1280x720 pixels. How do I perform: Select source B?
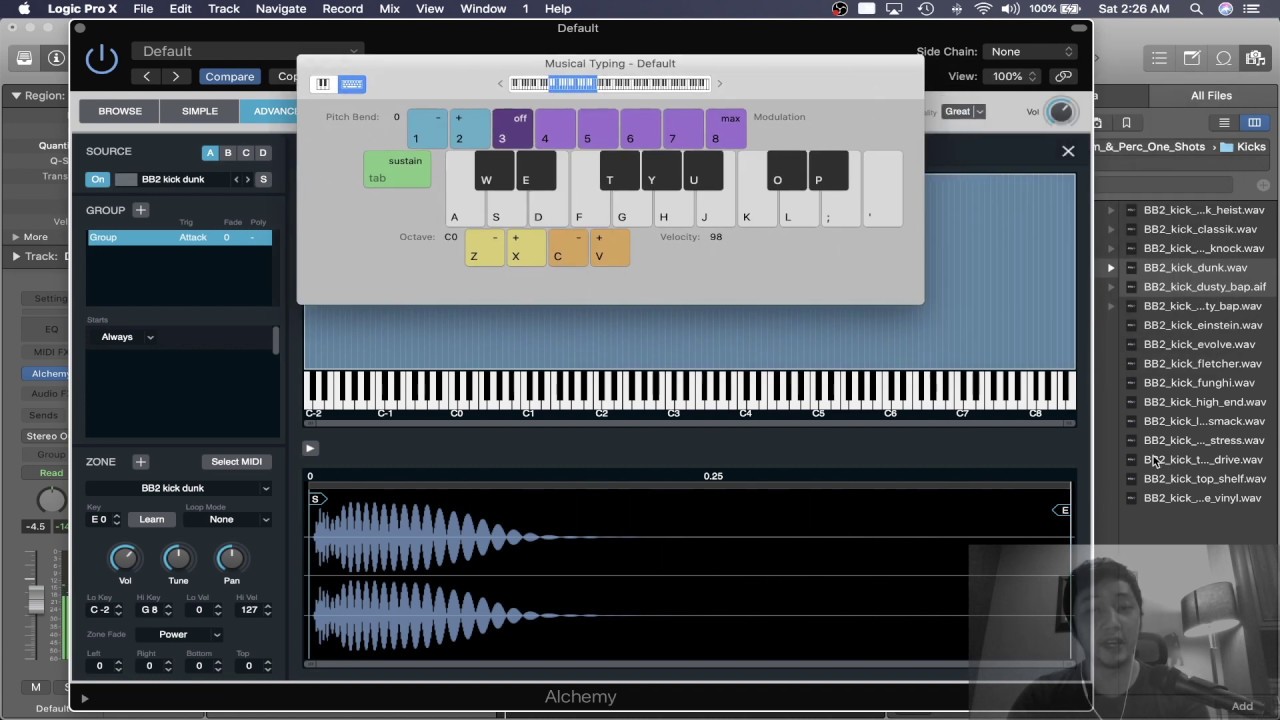pos(228,153)
